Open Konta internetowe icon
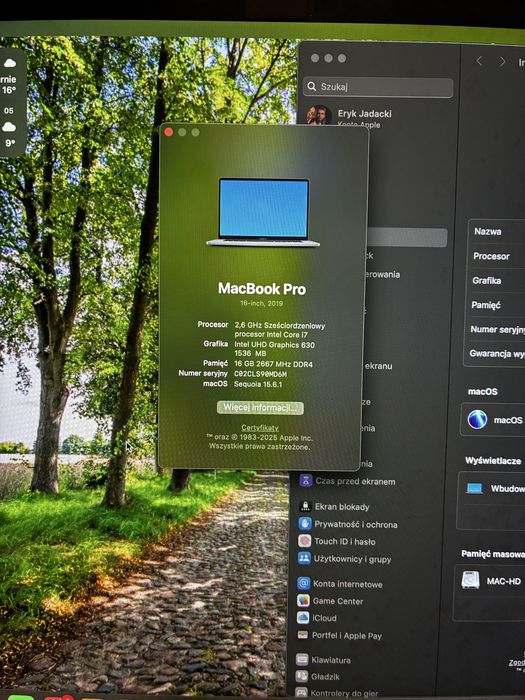Screen dimensions: 525x700 (304, 583)
